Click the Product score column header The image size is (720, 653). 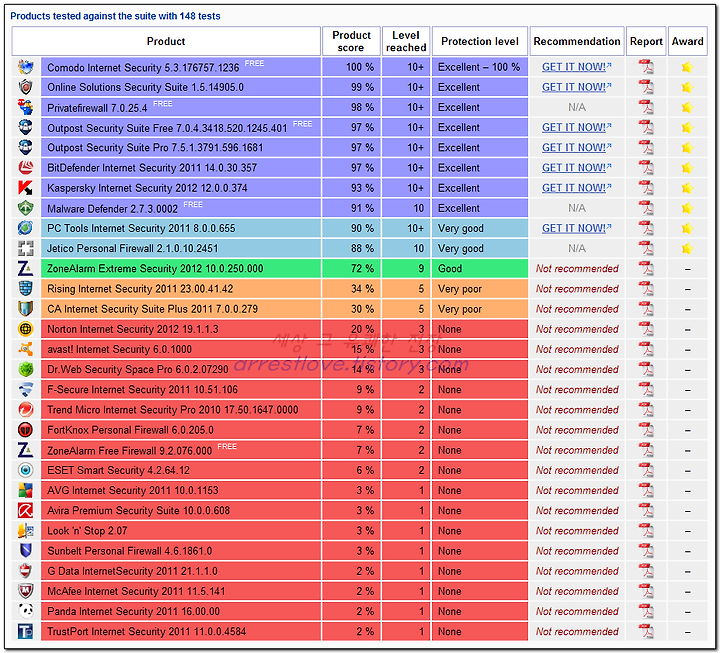point(351,41)
